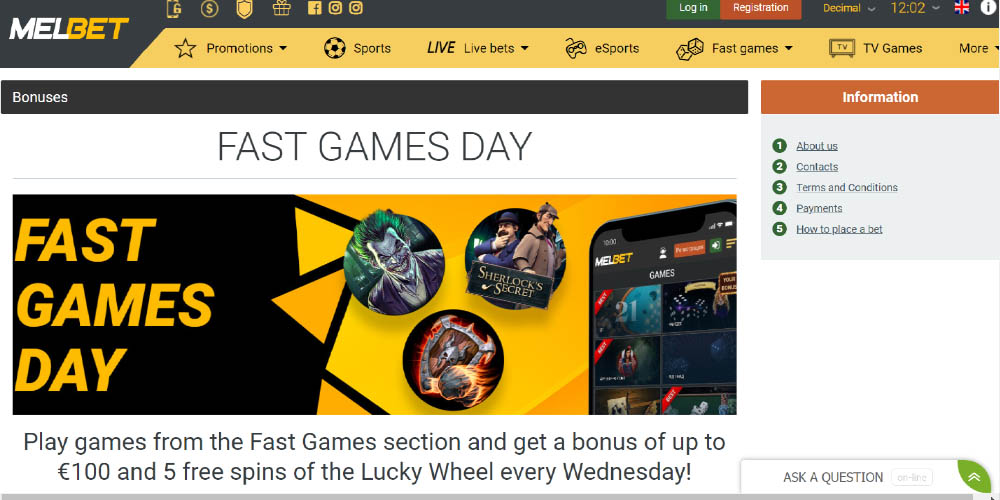Click the UK flag language icon
1000x500 pixels.
pos(962,8)
